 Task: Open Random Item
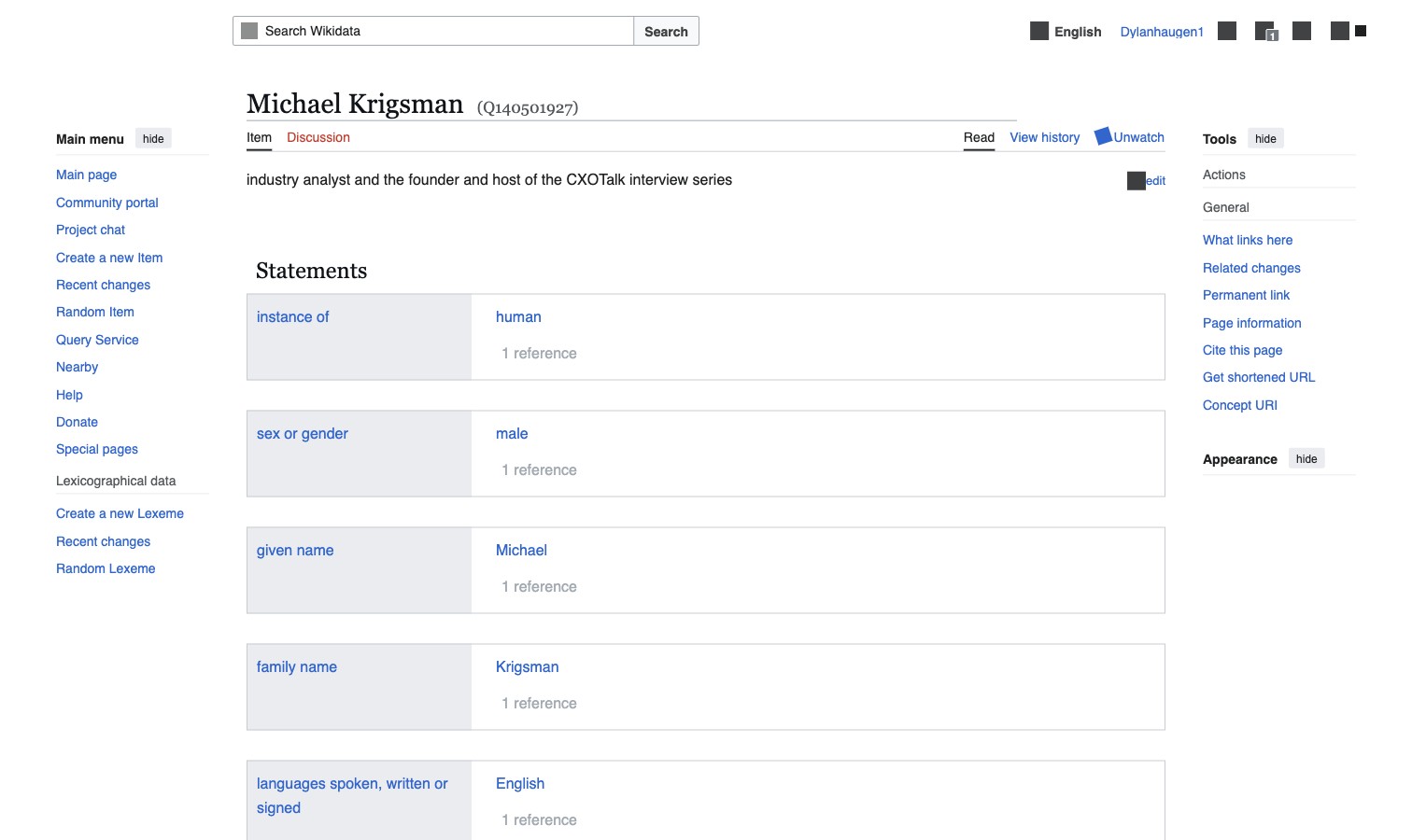pos(95,312)
